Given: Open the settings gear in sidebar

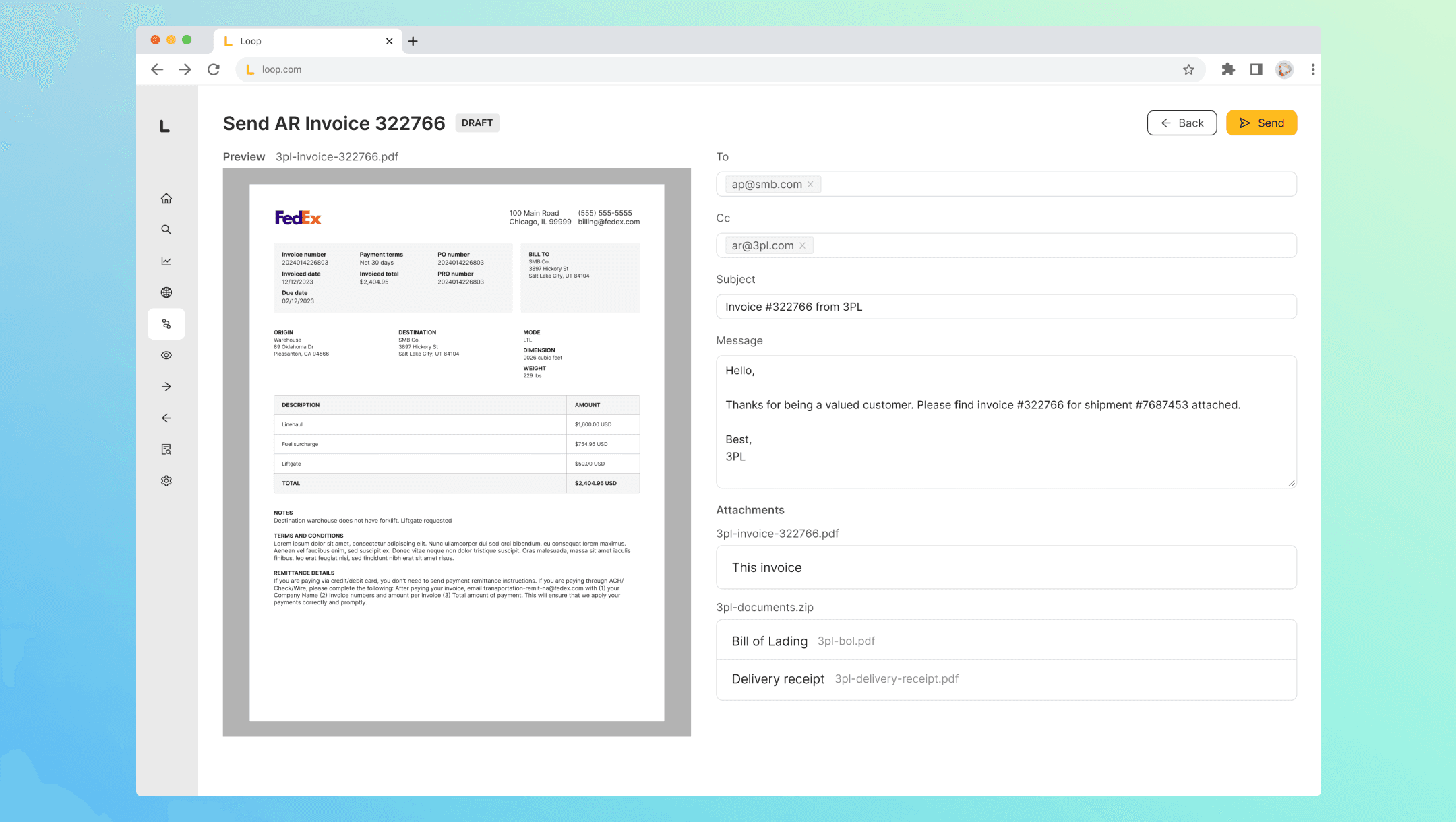Looking at the screenshot, I should (166, 481).
